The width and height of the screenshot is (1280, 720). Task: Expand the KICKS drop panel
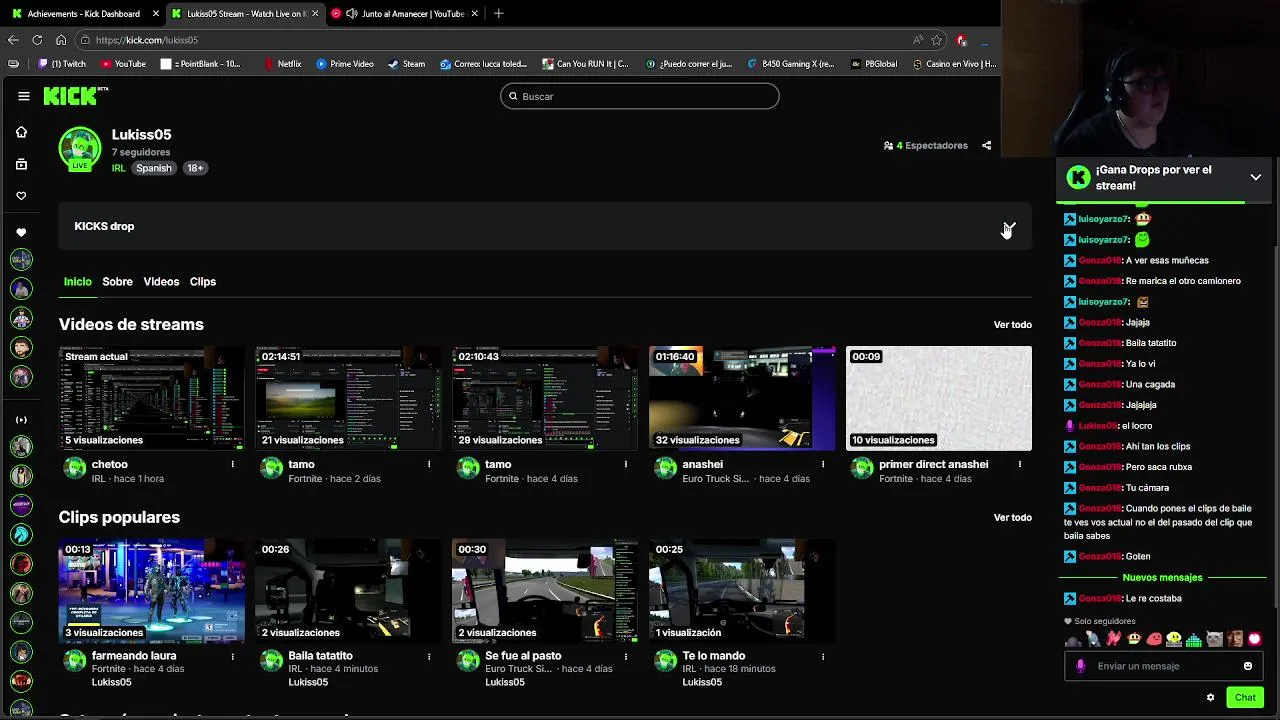[1009, 227]
